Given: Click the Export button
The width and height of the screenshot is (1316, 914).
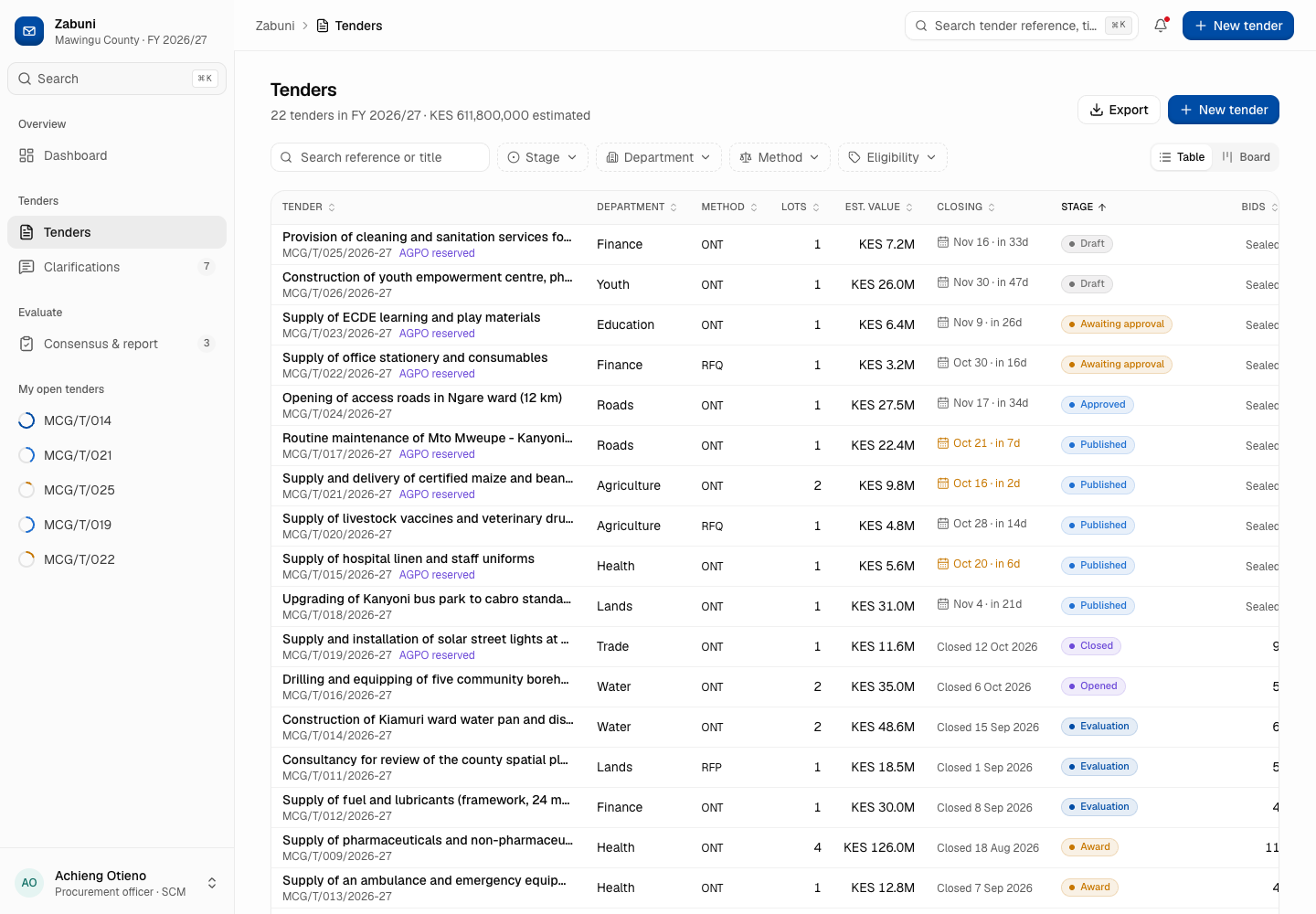Looking at the screenshot, I should click(1119, 110).
